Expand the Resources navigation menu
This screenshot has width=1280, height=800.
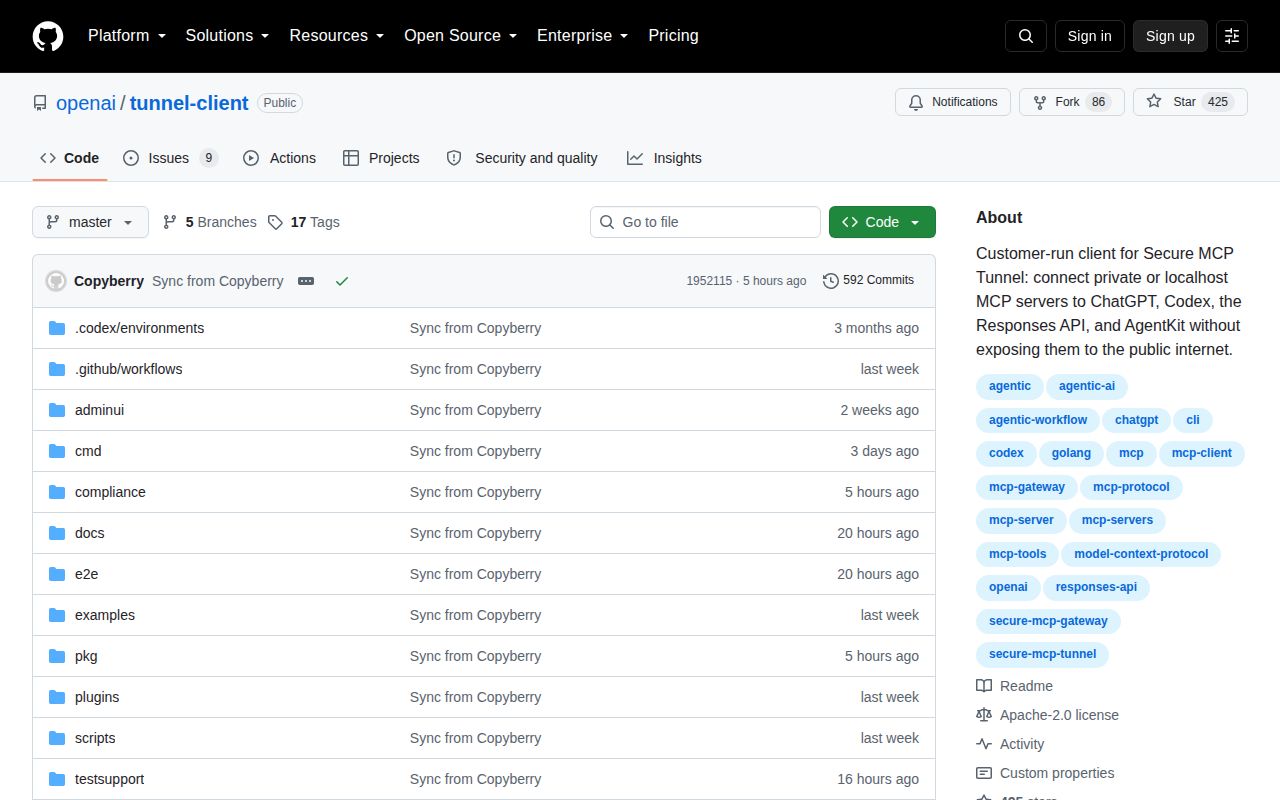click(337, 36)
